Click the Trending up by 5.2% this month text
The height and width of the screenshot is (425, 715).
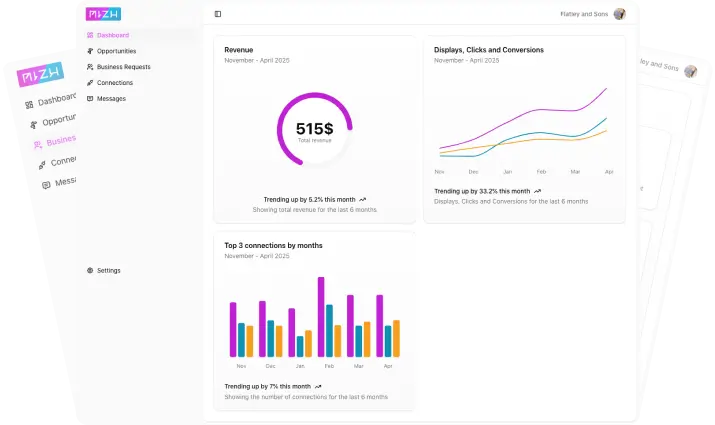tap(309, 200)
